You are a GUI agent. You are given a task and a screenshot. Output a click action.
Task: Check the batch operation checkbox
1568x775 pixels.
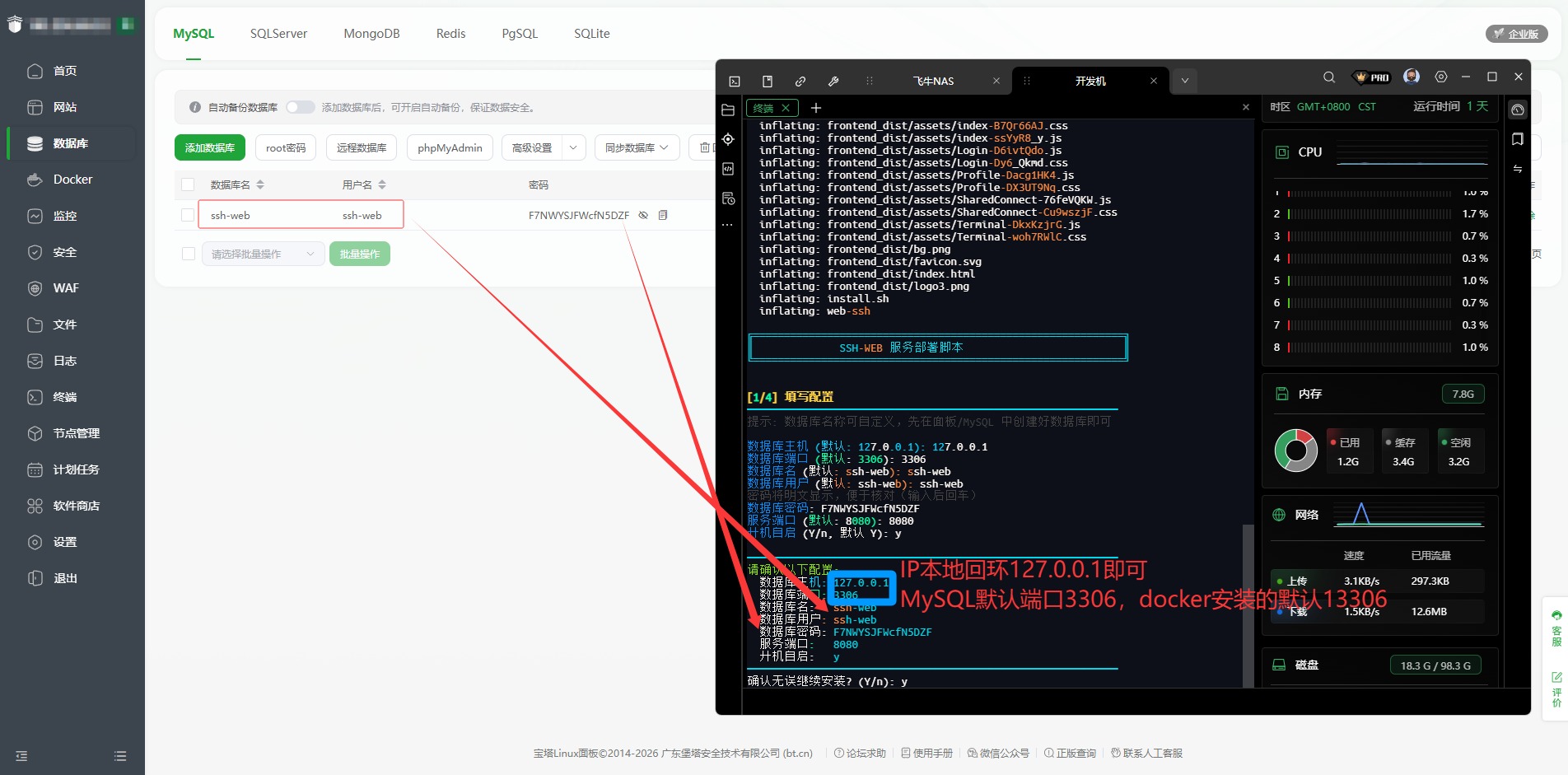[189, 254]
